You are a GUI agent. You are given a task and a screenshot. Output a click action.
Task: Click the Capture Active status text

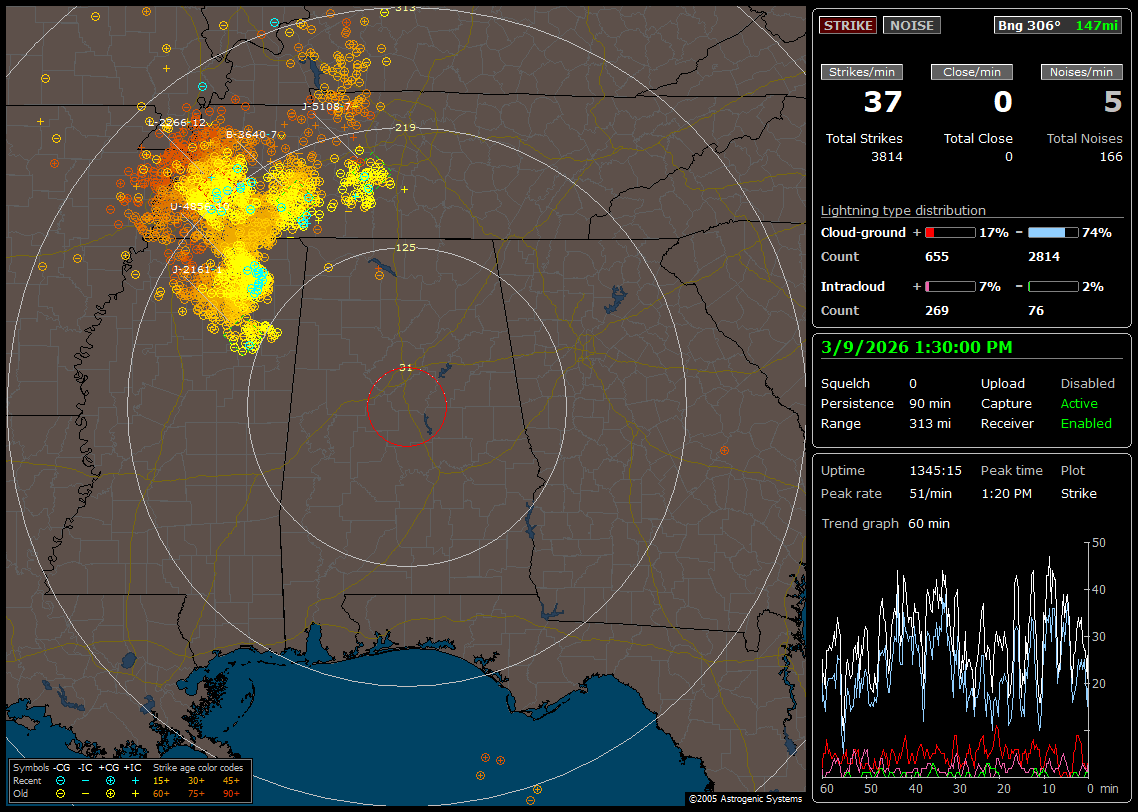(1078, 404)
